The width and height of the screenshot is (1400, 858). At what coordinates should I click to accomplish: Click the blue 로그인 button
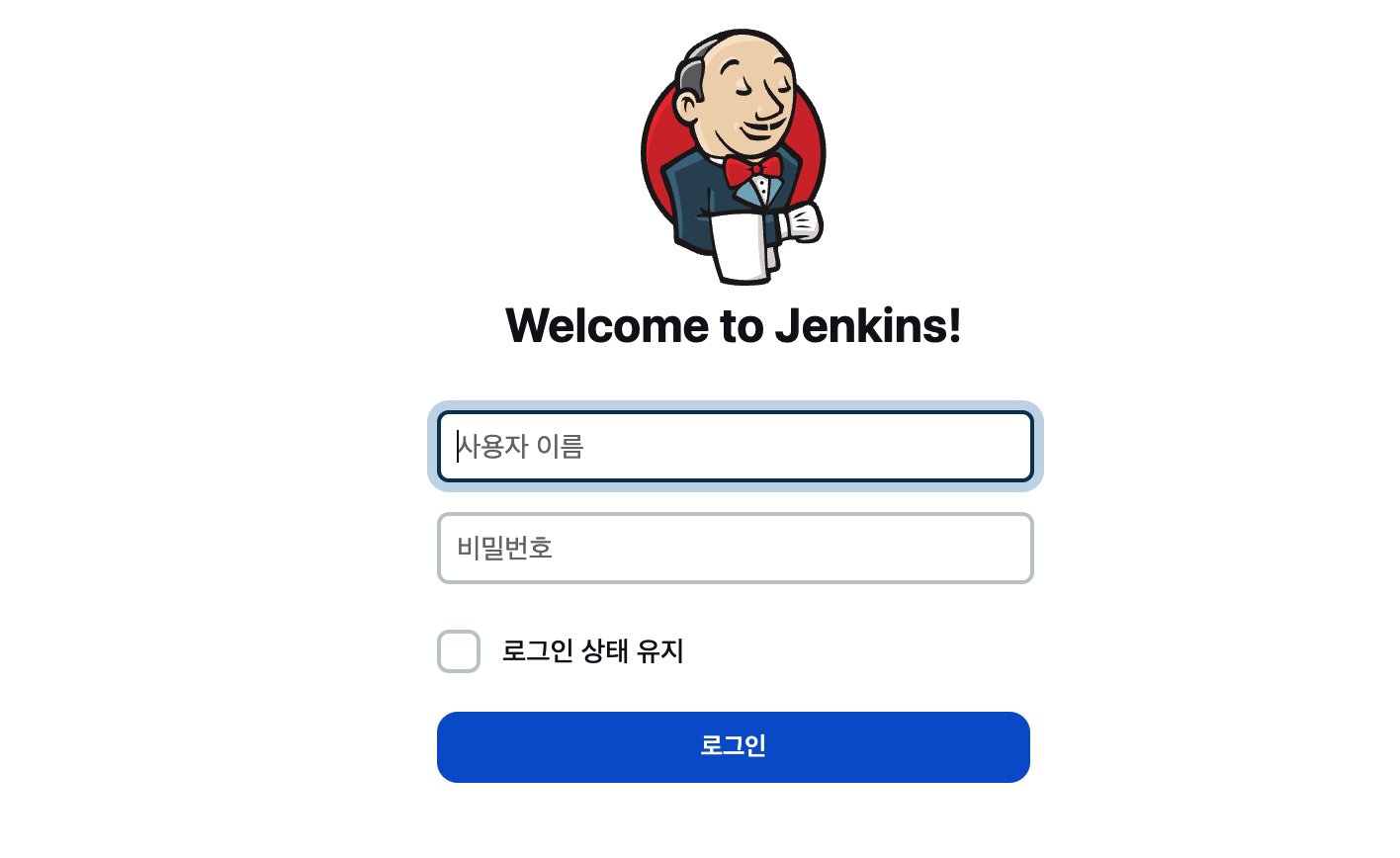click(x=734, y=747)
